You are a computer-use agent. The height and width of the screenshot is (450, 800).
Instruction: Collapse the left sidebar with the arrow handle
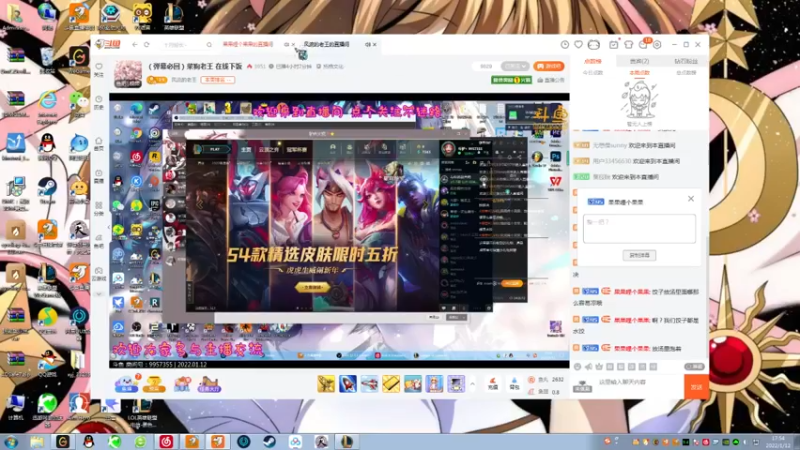click(x=108, y=227)
